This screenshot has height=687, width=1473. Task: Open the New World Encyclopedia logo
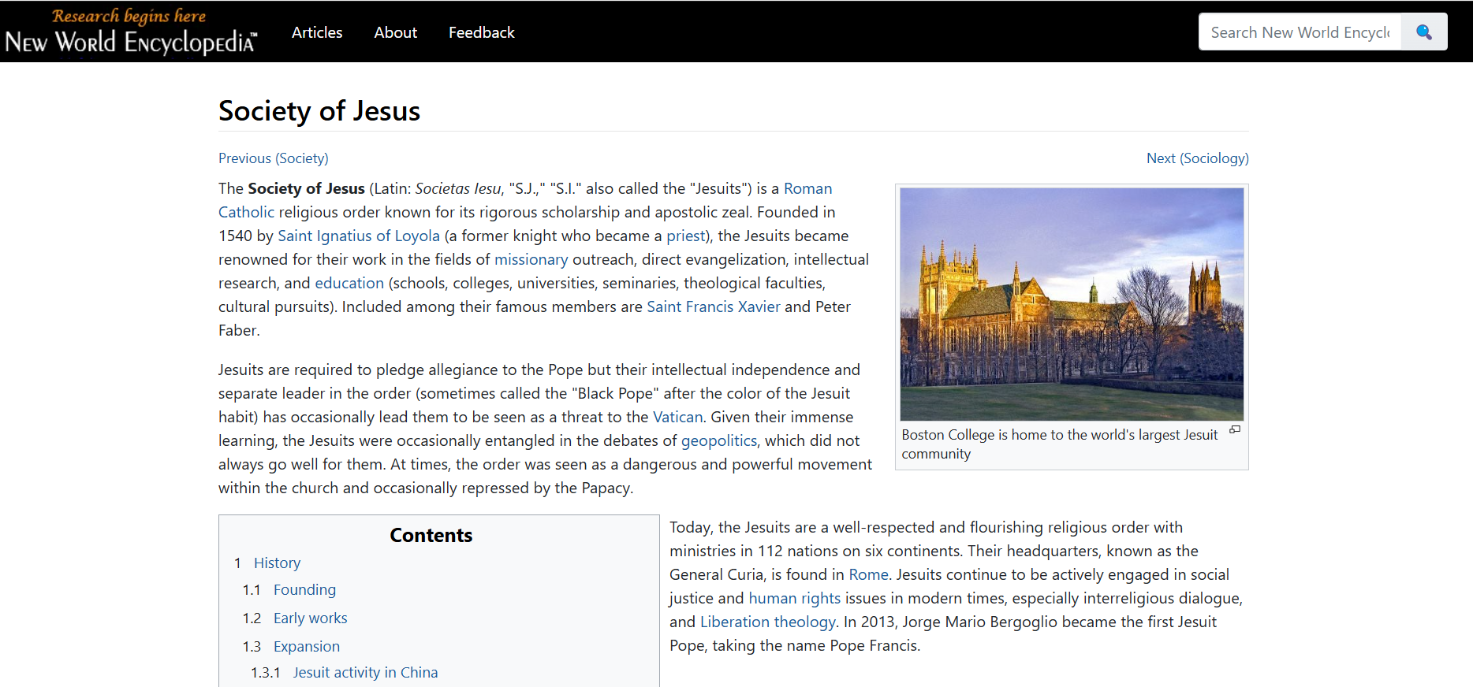pyautogui.click(x=131, y=31)
